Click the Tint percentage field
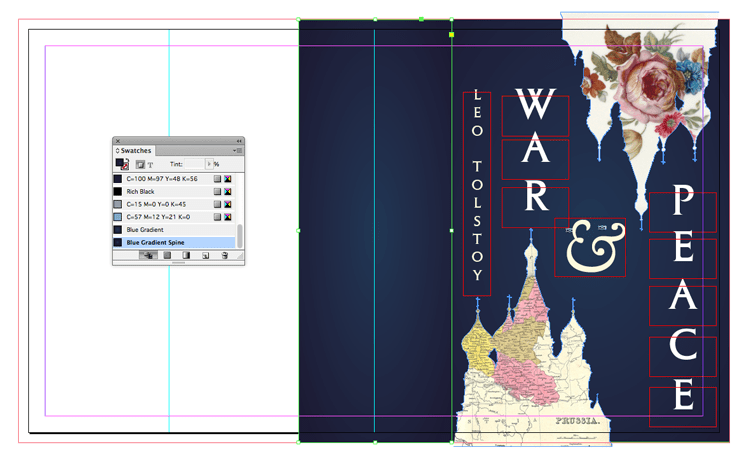Screen dimensions: 750x465 [195, 164]
